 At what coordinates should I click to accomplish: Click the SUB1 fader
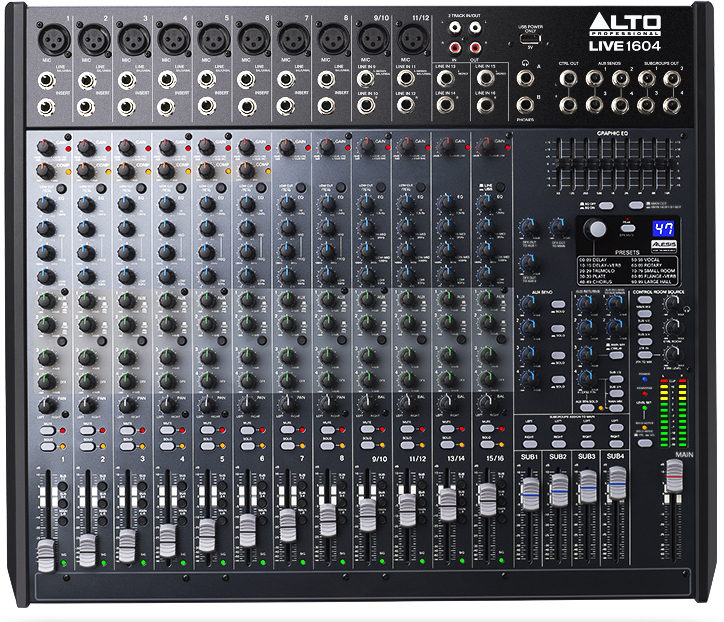pyautogui.click(x=529, y=491)
